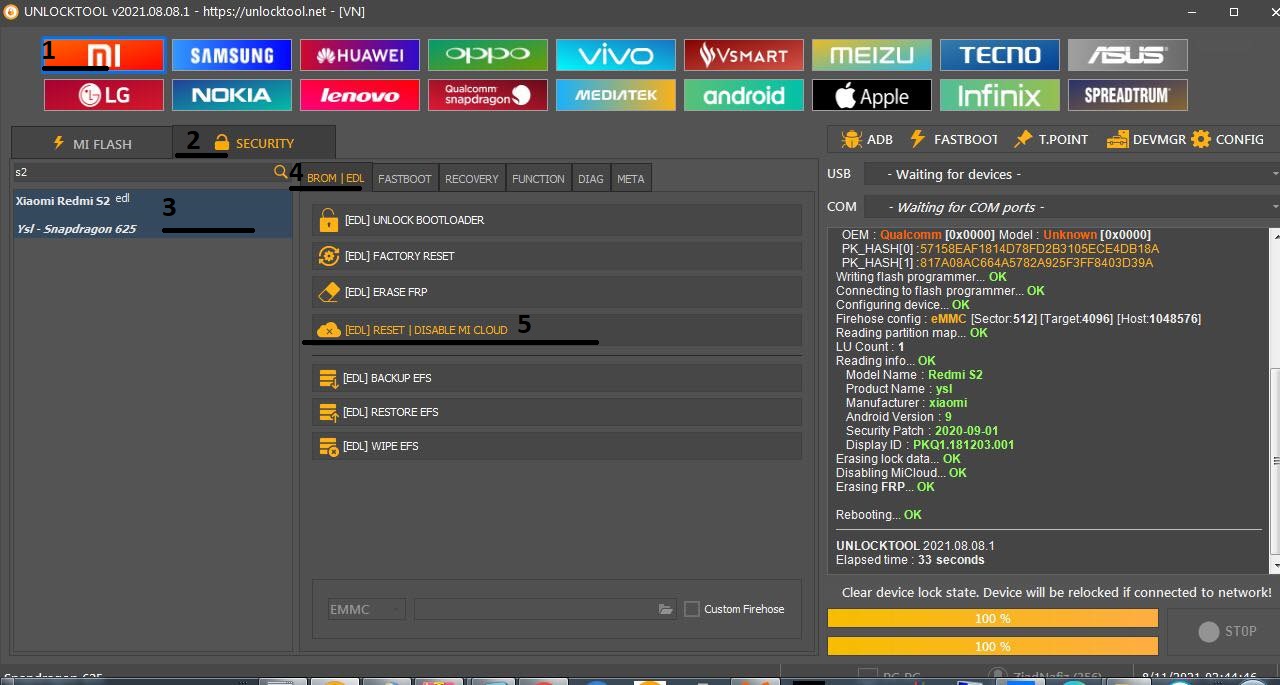The width and height of the screenshot is (1280, 685).
Task: Select the Lenovo brand tile
Action: point(360,95)
